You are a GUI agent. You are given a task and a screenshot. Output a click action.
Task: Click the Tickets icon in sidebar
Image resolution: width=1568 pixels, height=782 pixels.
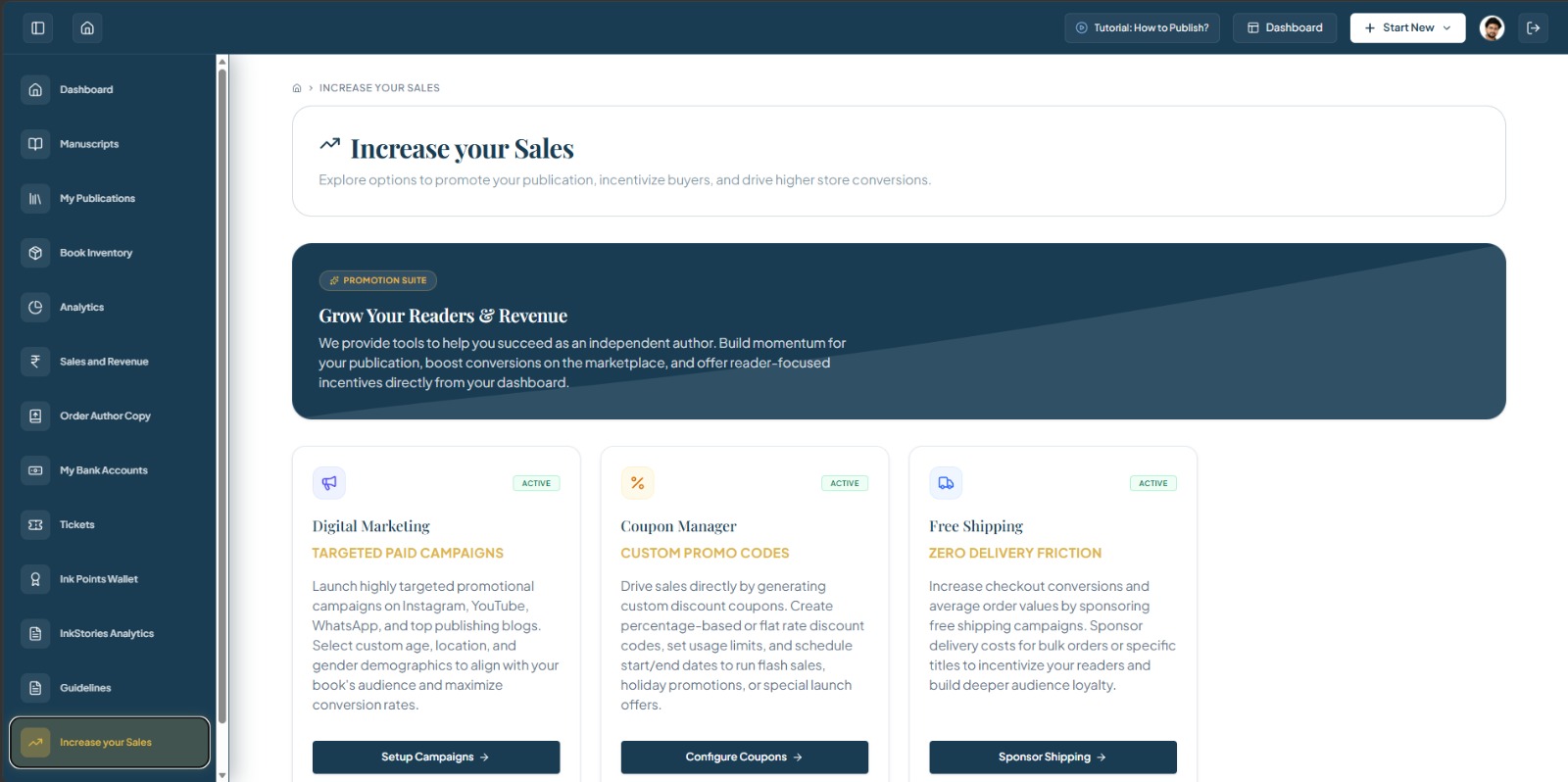pyautogui.click(x=35, y=524)
